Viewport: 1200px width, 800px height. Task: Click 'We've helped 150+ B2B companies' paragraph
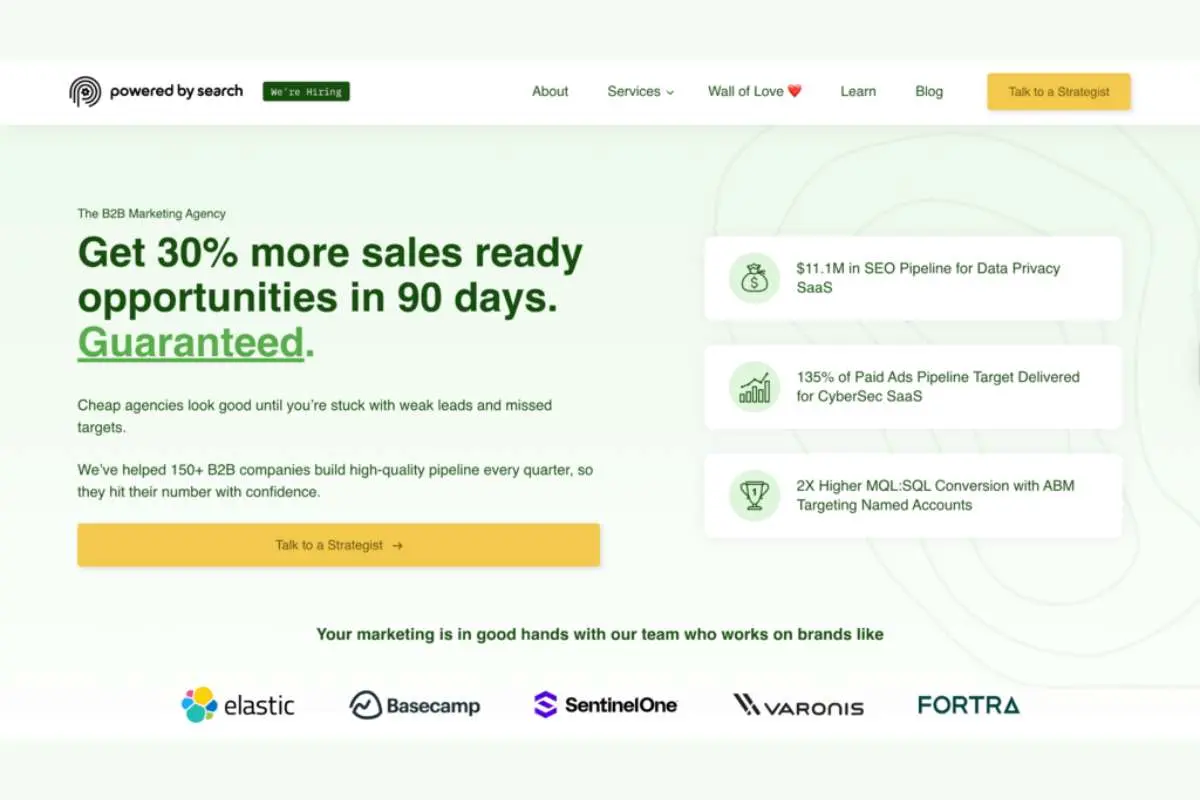click(336, 480)
